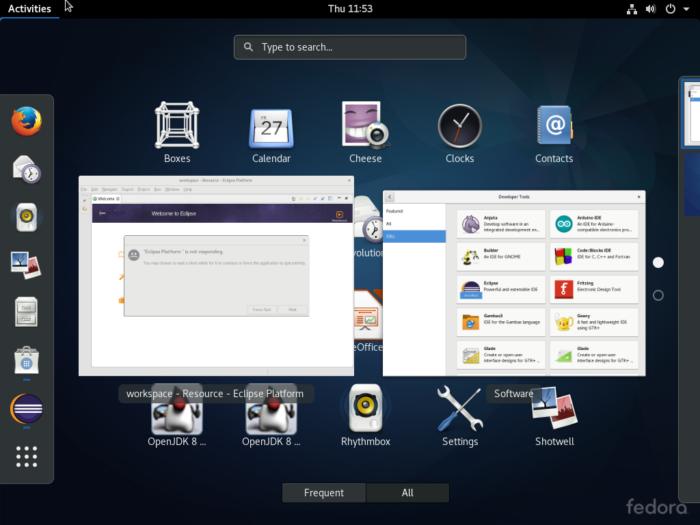Select Geany in the Software window
Viewport: 700px width, 525px height.
594,321
